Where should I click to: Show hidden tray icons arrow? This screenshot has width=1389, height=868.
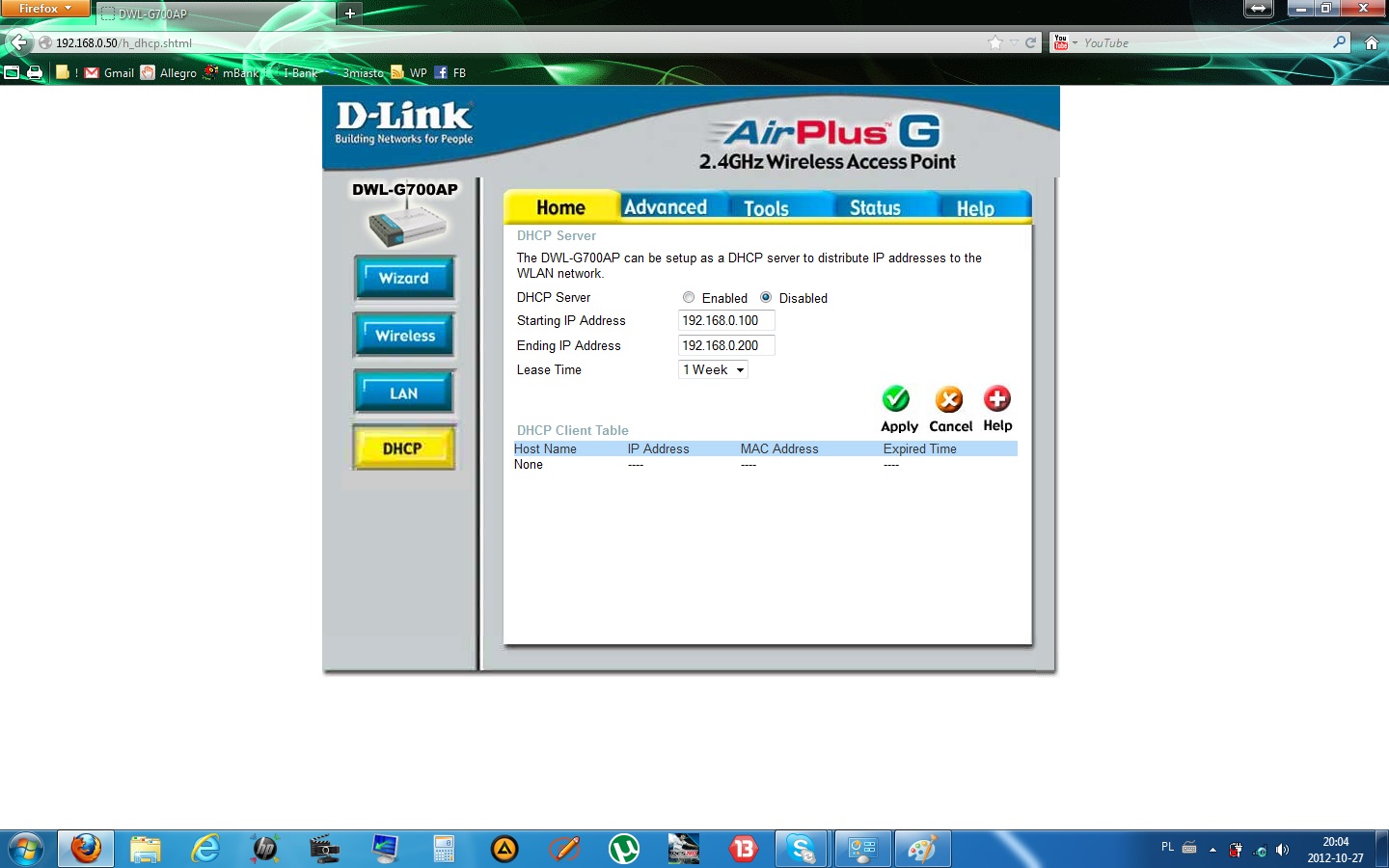[1212, 850]
